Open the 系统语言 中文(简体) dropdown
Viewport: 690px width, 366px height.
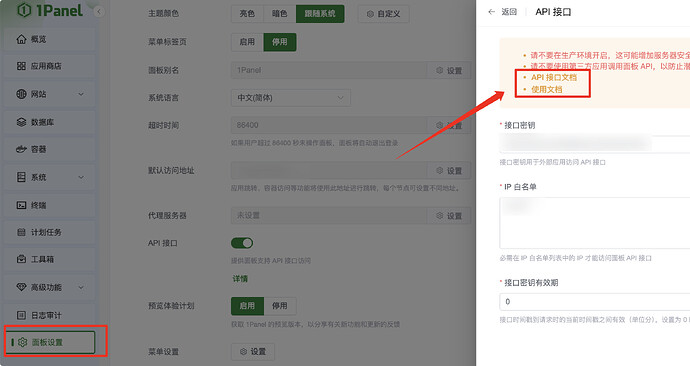click(x=290, y=98)
